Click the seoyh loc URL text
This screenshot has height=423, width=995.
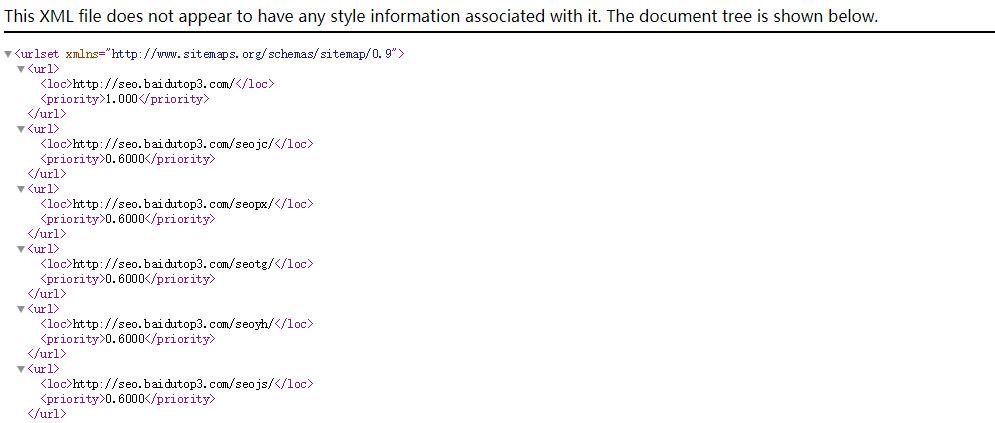coord(173,323)
